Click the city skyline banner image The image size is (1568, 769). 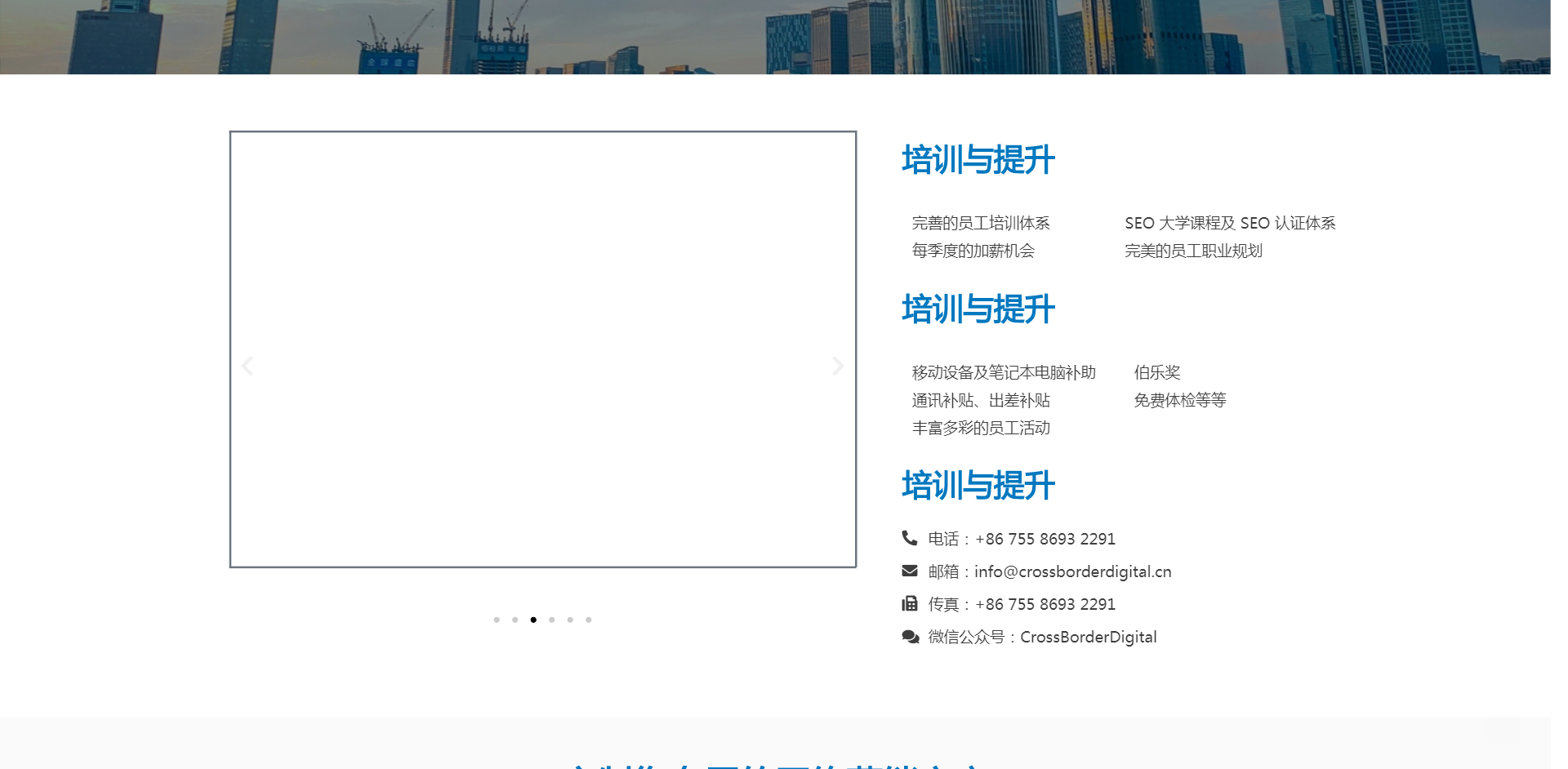click(x=776, y=37)
